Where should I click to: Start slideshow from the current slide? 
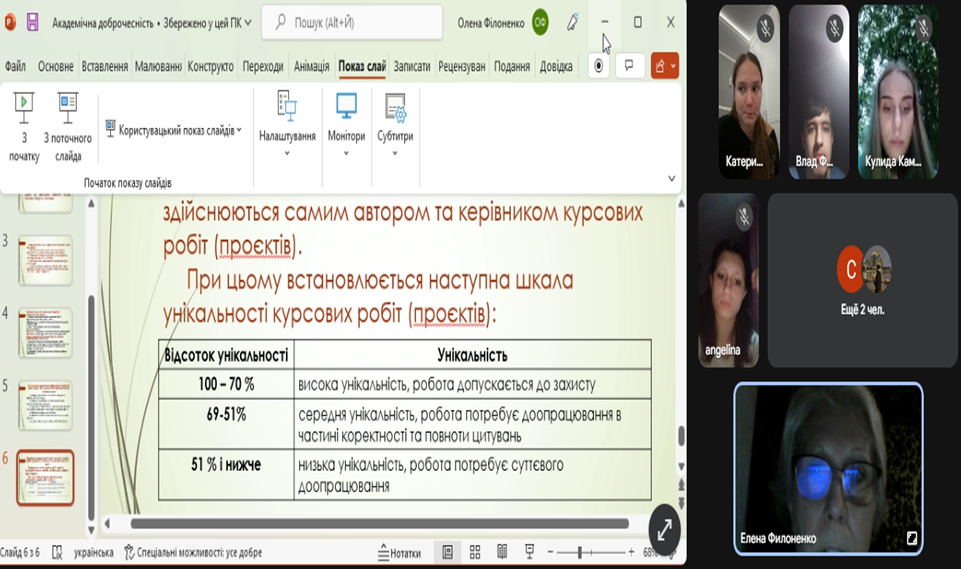[67, 126]
